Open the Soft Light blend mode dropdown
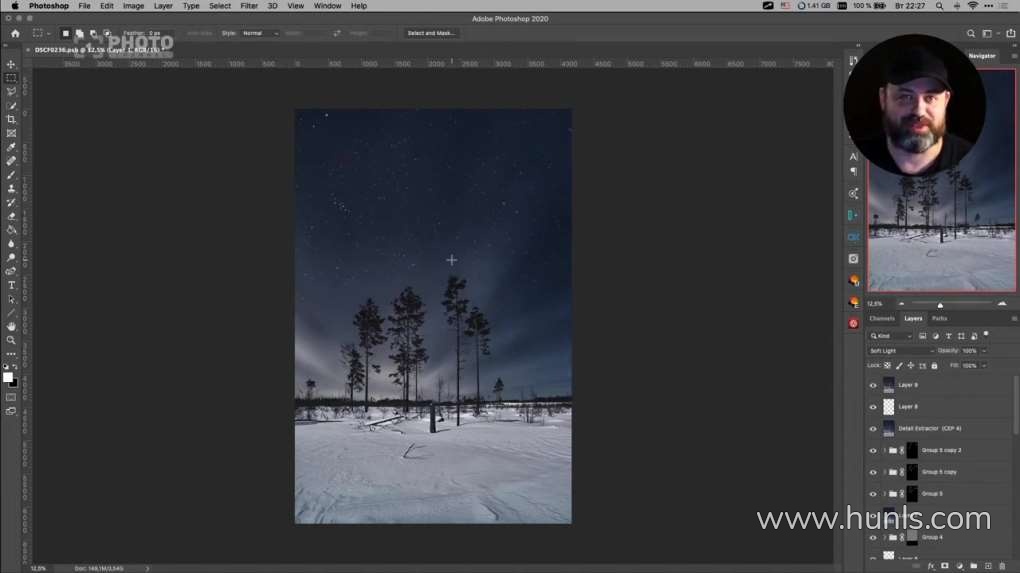The height and width of the screenshot is (573, 1020). 901,351
